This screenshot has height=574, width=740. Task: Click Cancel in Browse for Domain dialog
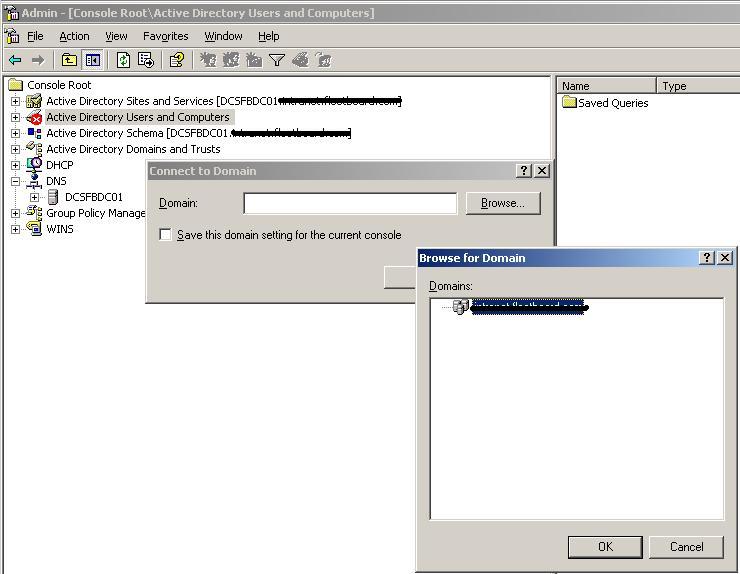(686, 547)
